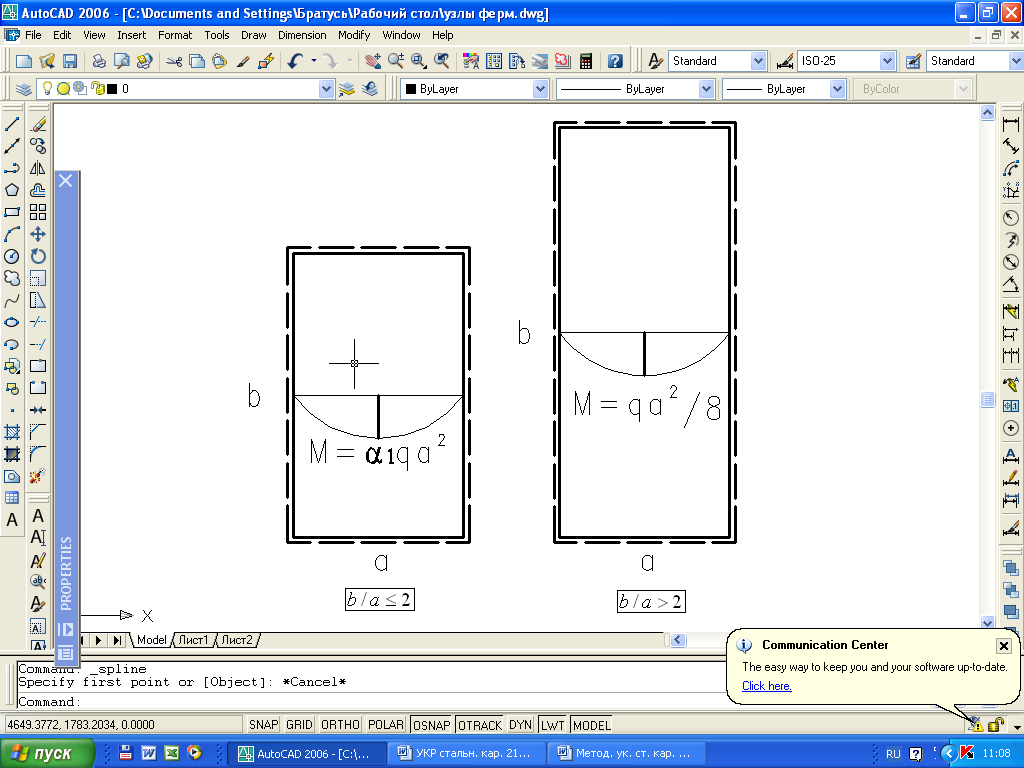Screen dimensions: 1024x768
Task: Toggle GRID display in status bar
Action: click(x=299, y=725)
